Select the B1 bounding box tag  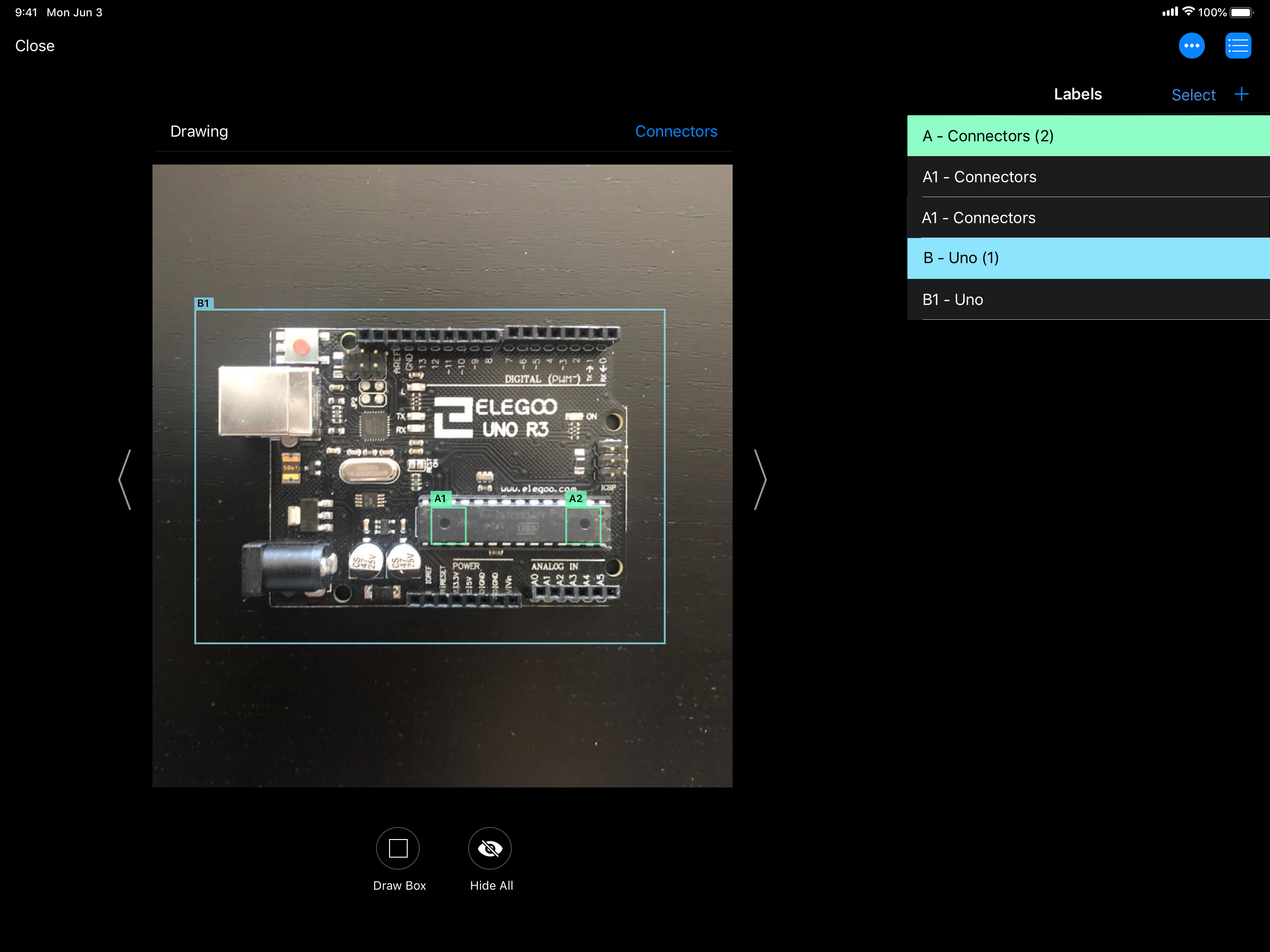[203, 303]
